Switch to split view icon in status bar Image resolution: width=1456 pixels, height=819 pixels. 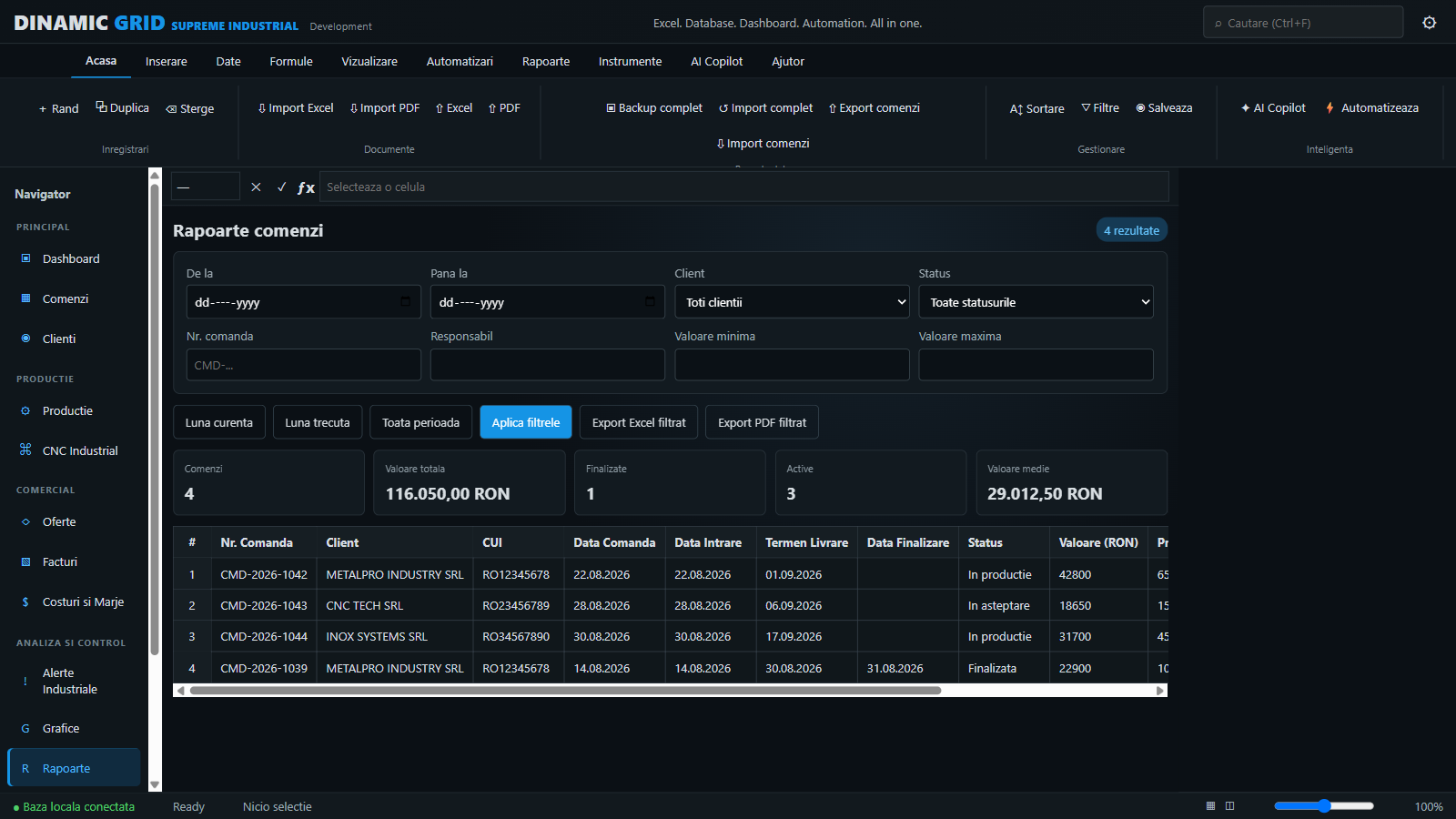1229,806
